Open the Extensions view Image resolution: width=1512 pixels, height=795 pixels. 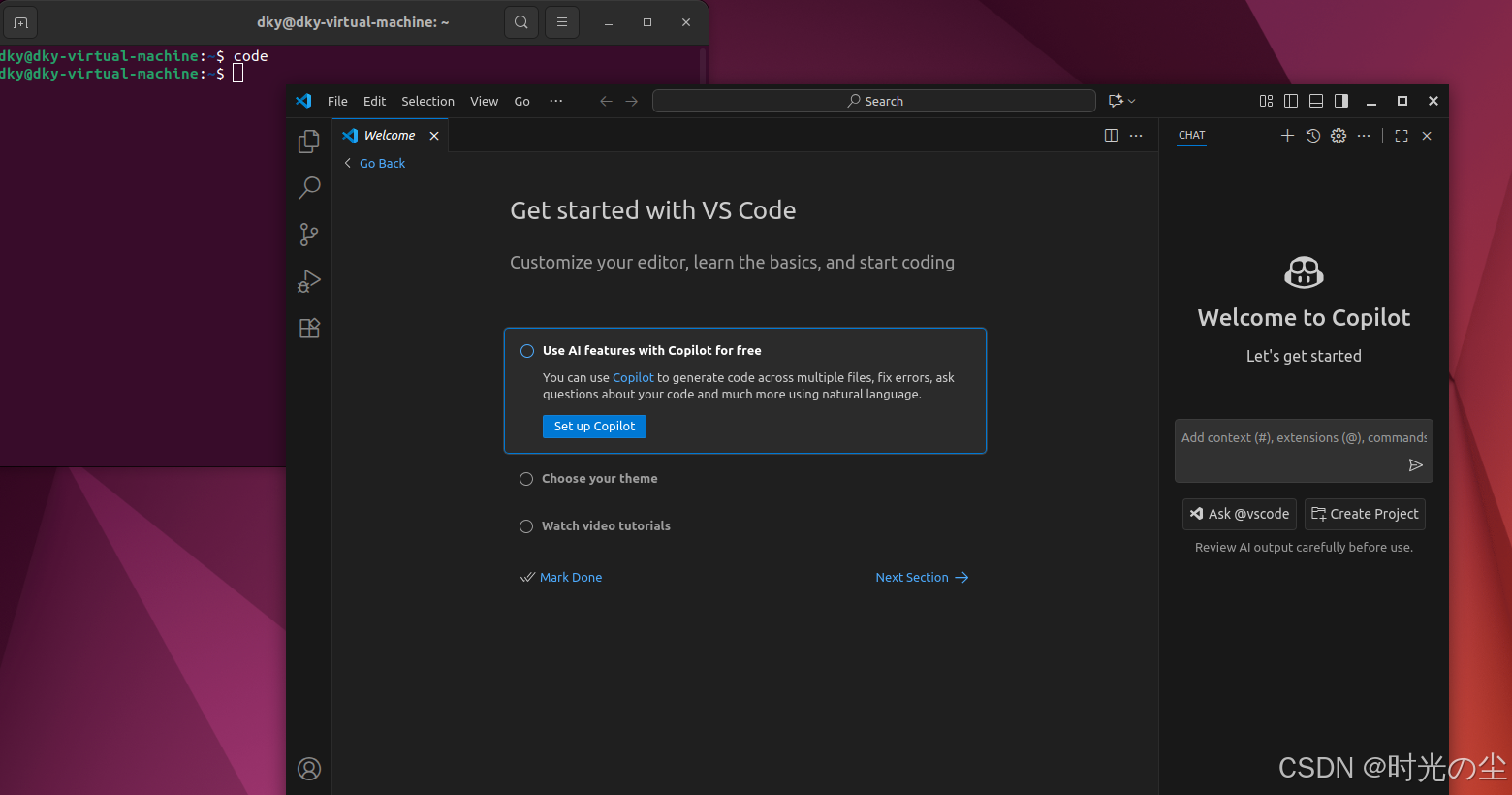click(x=309, y=328)
